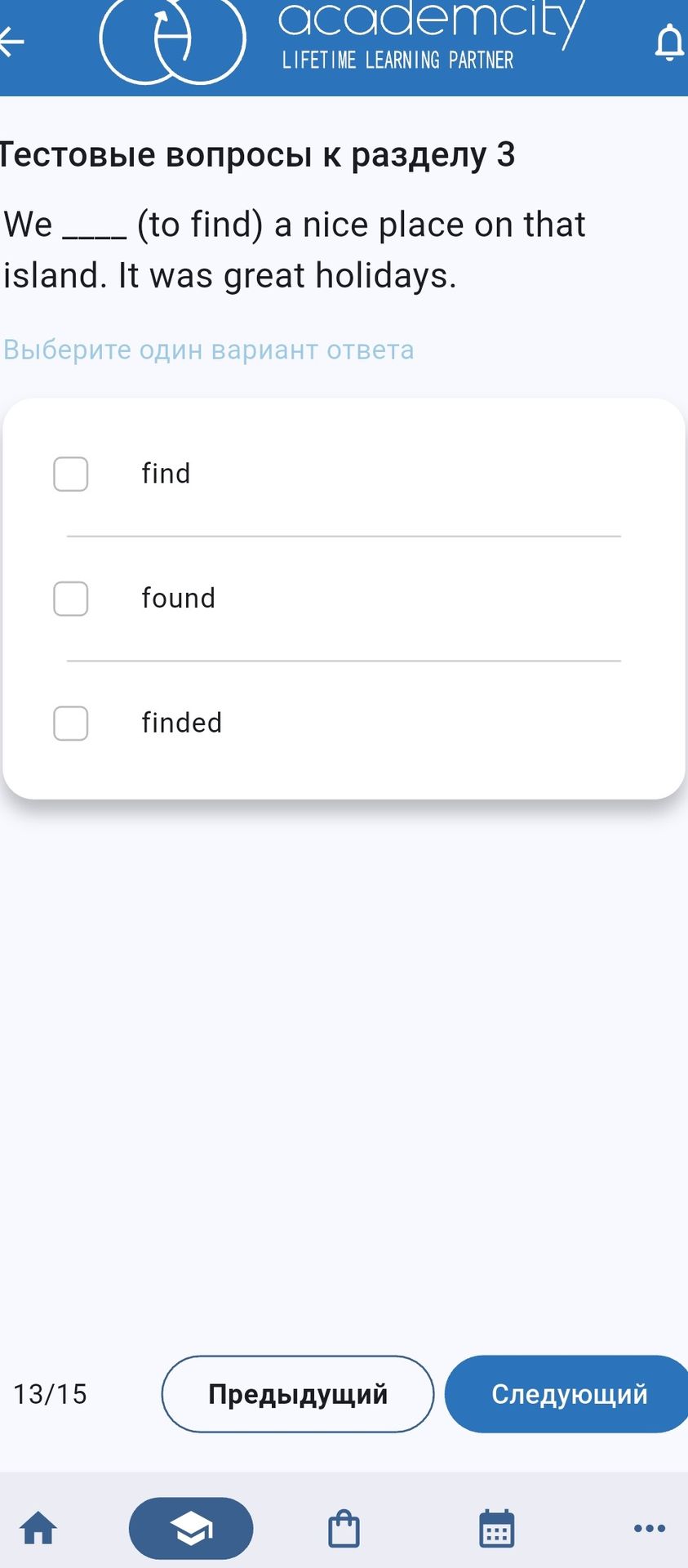Viewport: 688px width, 1568px height.
Task: Click the Следующий button
Action: point(567,1394)
